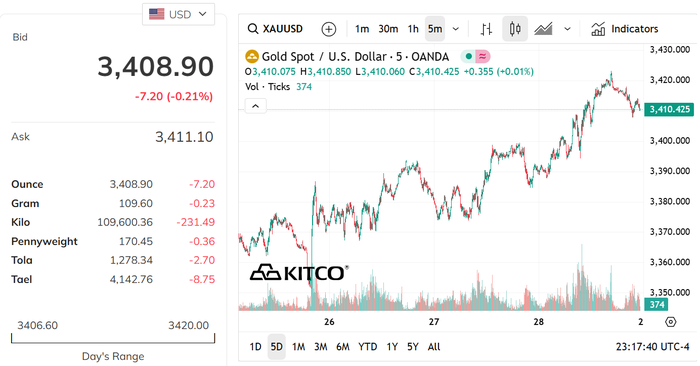Select the 5m interval
Screen dimensions: 700x366
click(435, 29)
